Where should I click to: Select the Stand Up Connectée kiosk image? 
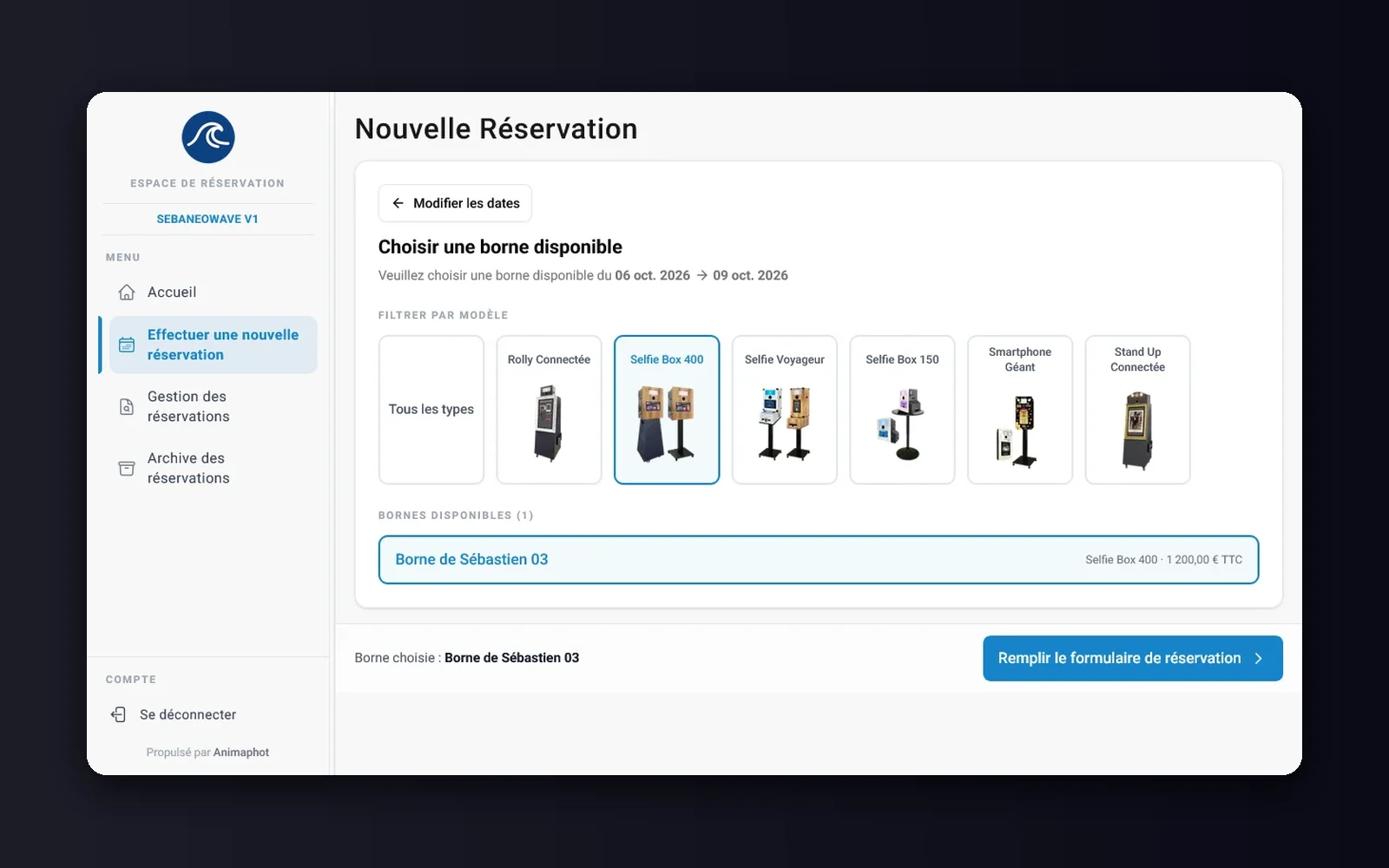[1137, 431]
